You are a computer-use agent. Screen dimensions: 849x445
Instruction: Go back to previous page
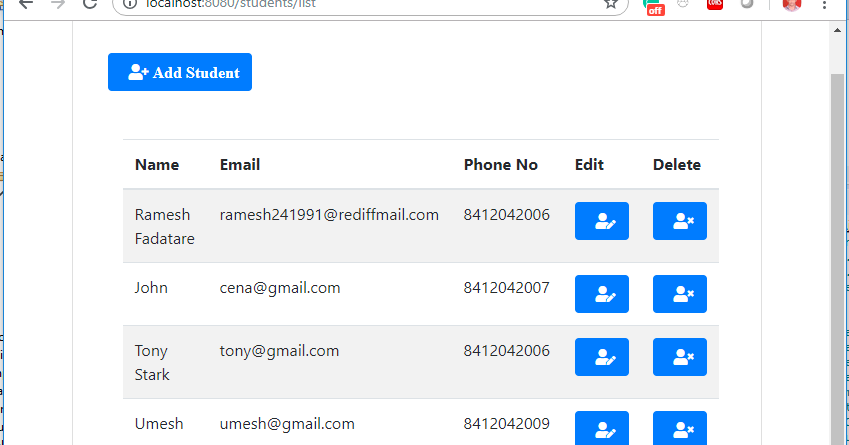pyautogui.click(x=26, y=4)
